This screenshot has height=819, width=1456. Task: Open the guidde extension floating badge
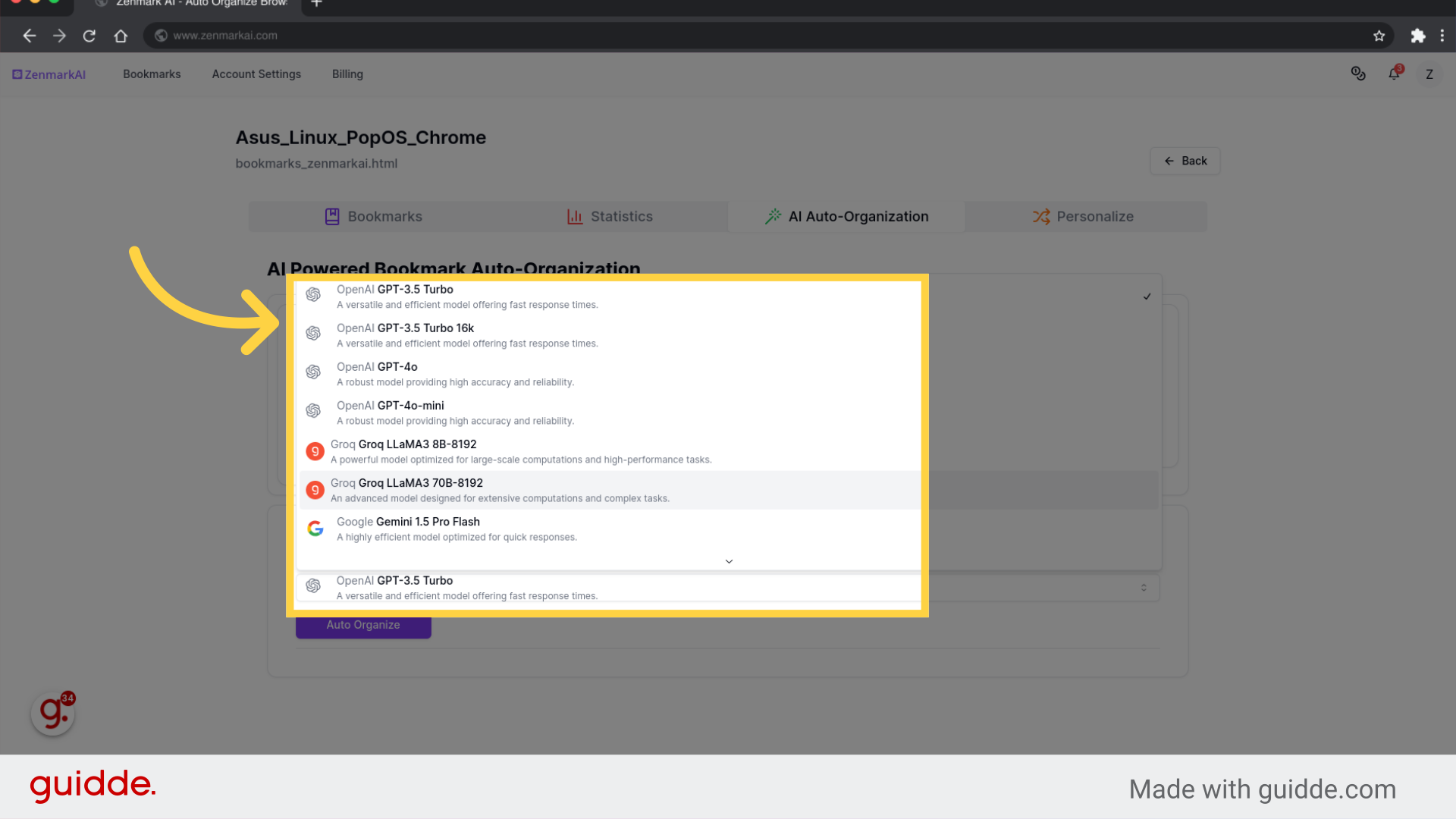(53, 713)
